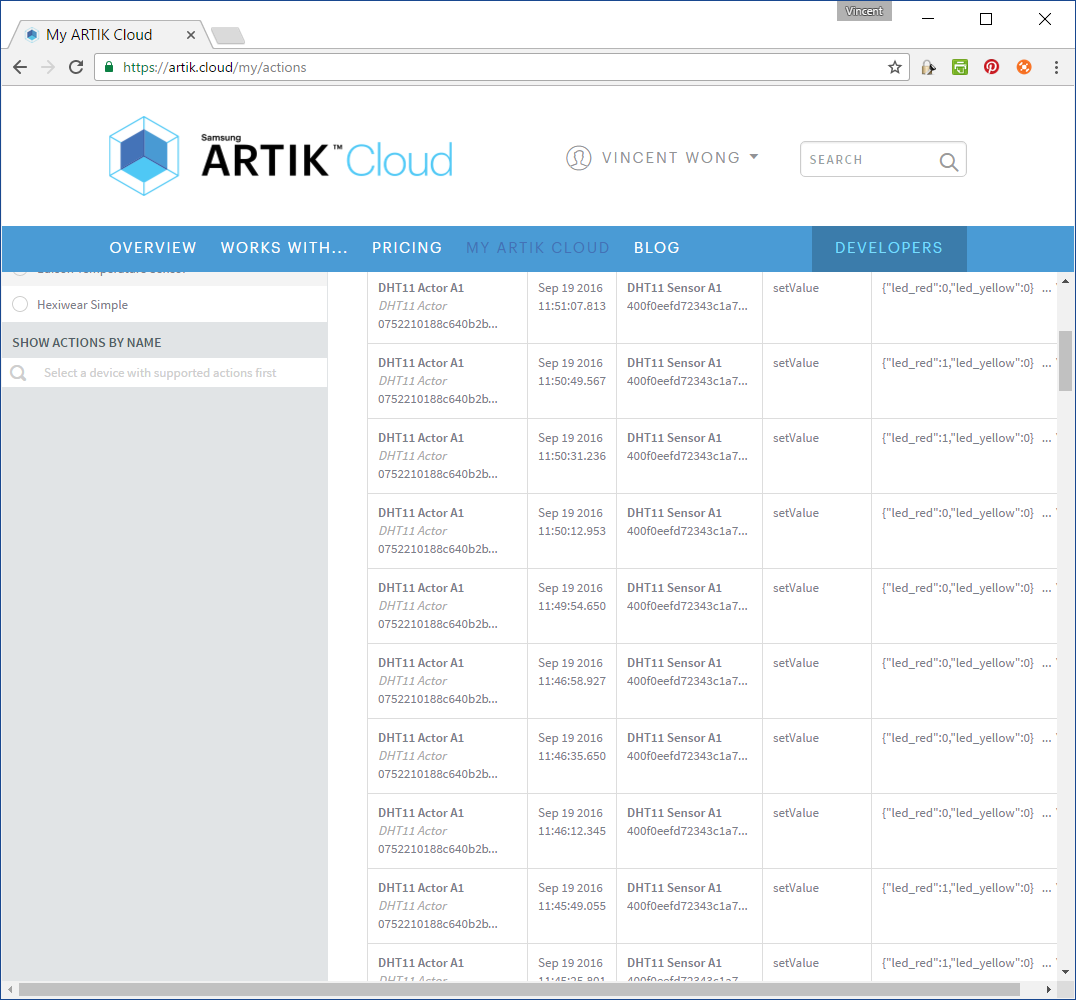Click the orange extension icon in the toolbar
This screenshot has width=1076, height=1000.
point(1023,66)
